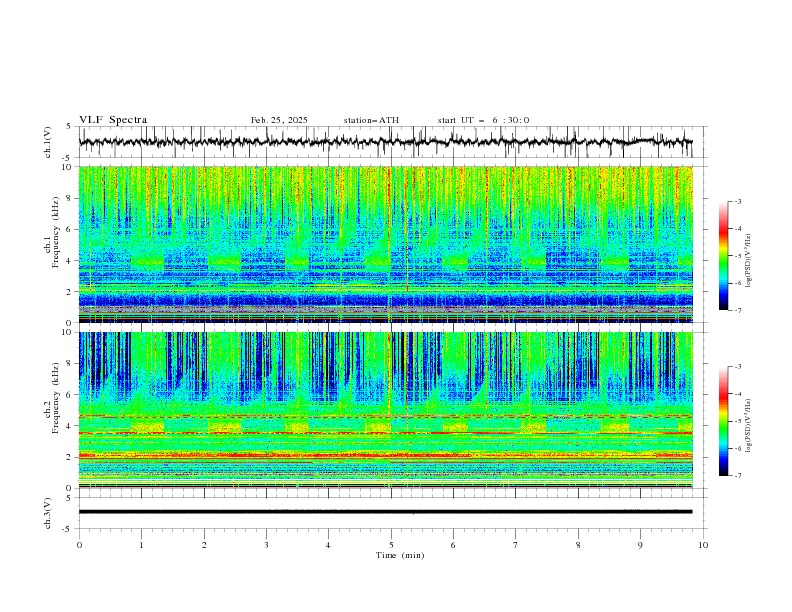The width and height of the screenshot is (792, 612).
Task: Click the "VLF Spectra" plot title
Action: click(x=113, y=120)
